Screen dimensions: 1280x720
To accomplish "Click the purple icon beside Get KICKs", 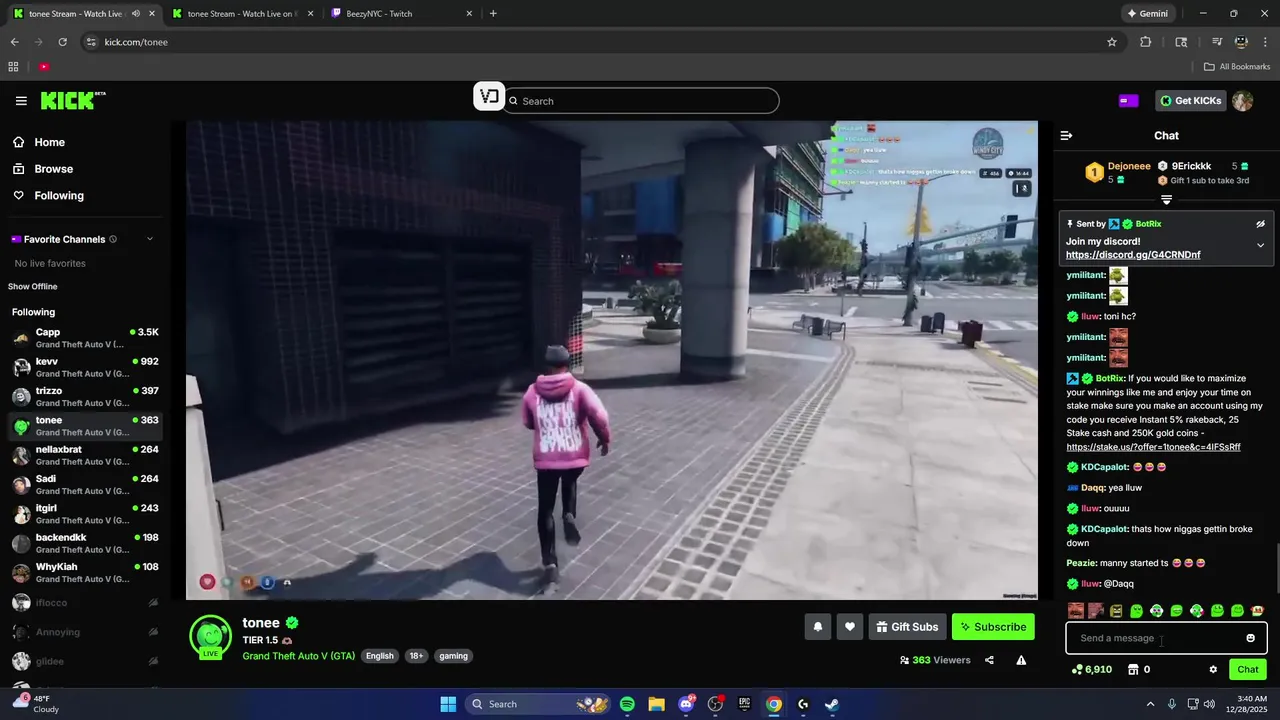I will [1128, 100].
